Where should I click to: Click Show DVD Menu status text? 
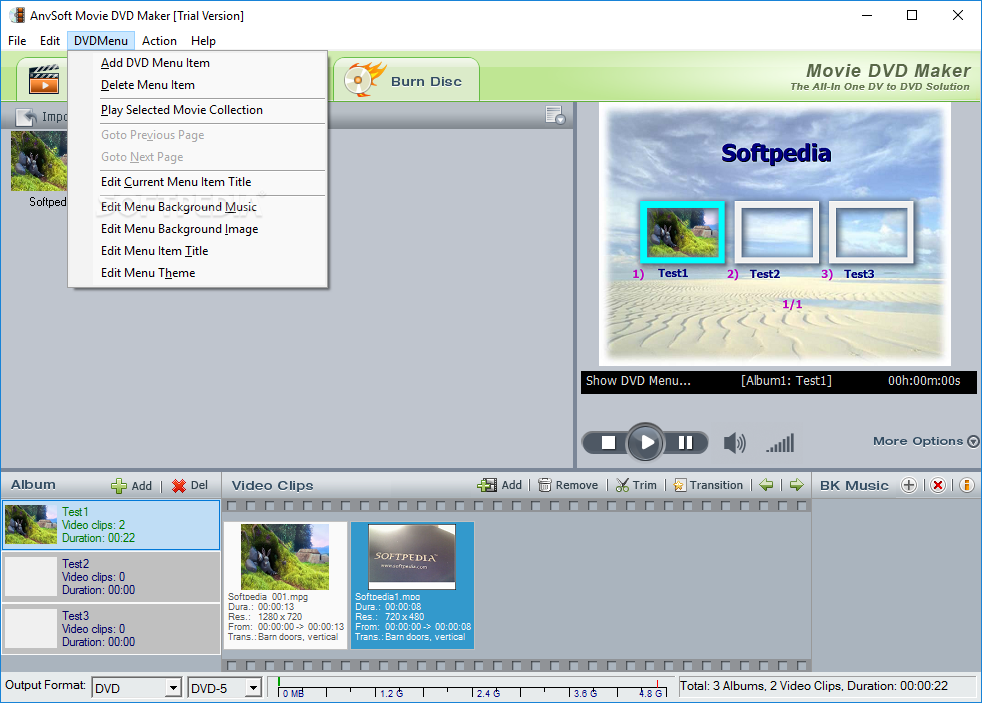[x=638, y=381]
